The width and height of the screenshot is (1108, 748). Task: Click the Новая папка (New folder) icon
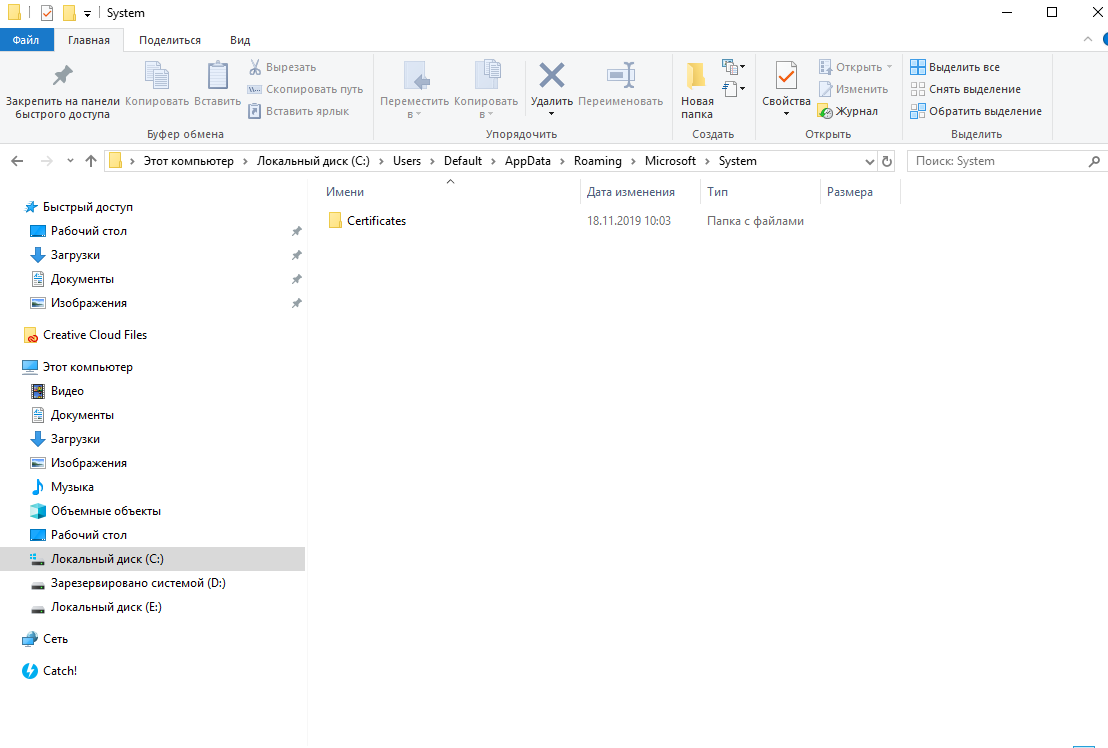(697, 77)
